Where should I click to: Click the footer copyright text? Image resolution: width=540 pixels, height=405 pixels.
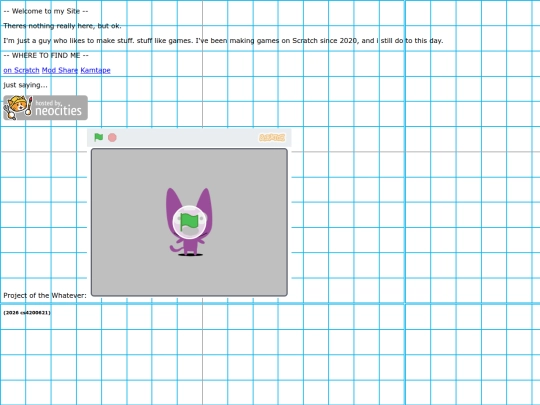point(27,313)
